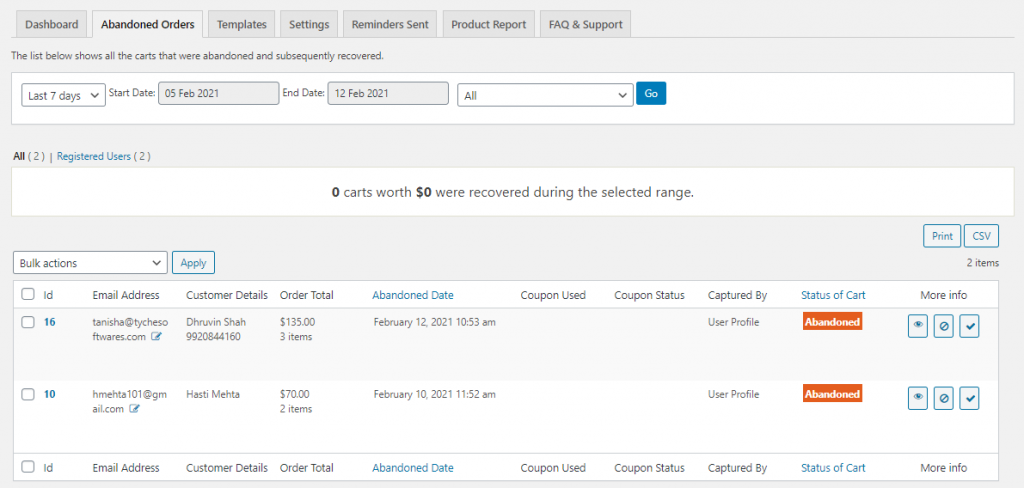Select the checkbox for order 16
Screen dimensions: 1024x488
coord(27,322)
